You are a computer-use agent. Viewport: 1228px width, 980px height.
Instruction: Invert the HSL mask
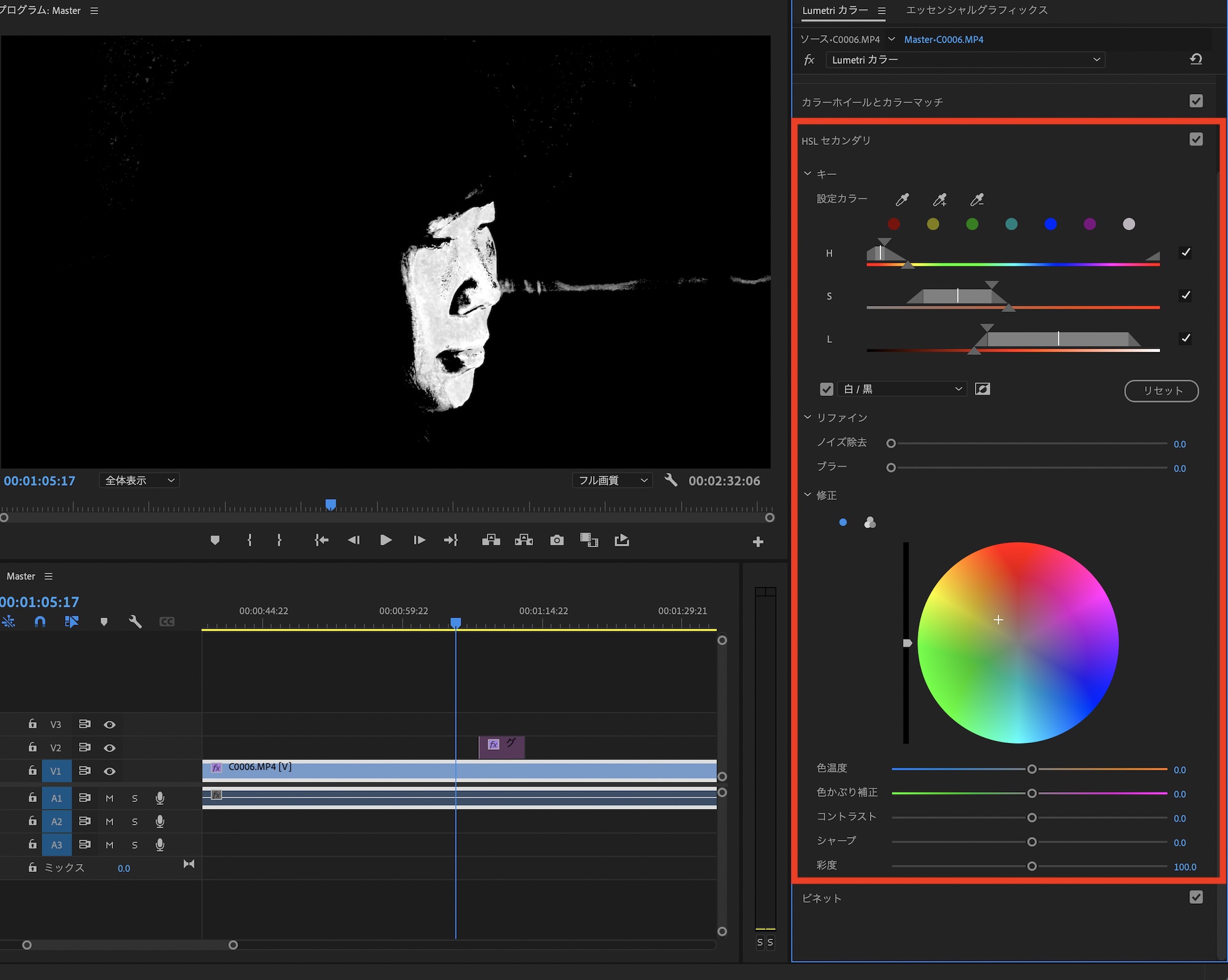(982, 389)
